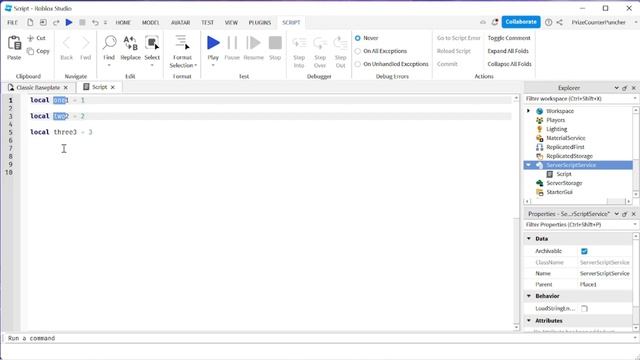Switch to the MODEL ribbon tab
The height and width of the screenshot is (360, 640).
pyautogui.click(x=151, y=22)
